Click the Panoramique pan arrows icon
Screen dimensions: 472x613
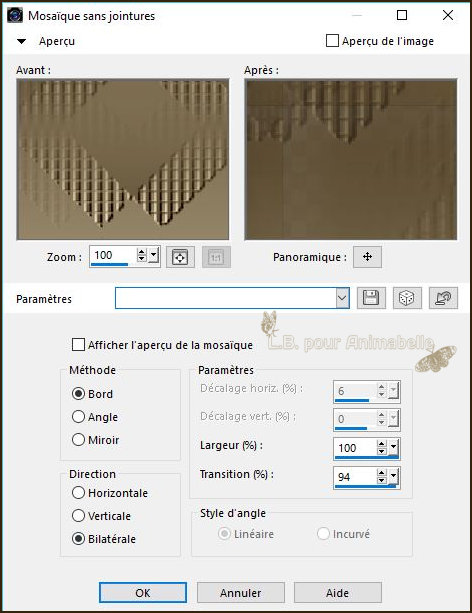pyautogui.click(x=367, y=257)
